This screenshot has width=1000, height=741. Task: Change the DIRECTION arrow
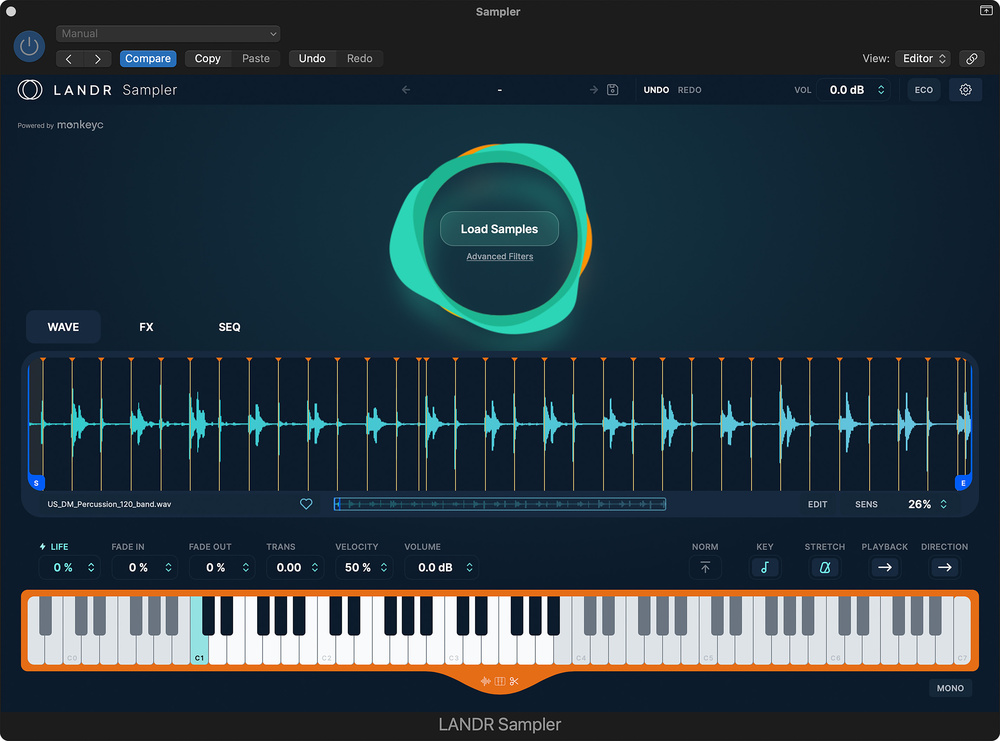point(945,568)
